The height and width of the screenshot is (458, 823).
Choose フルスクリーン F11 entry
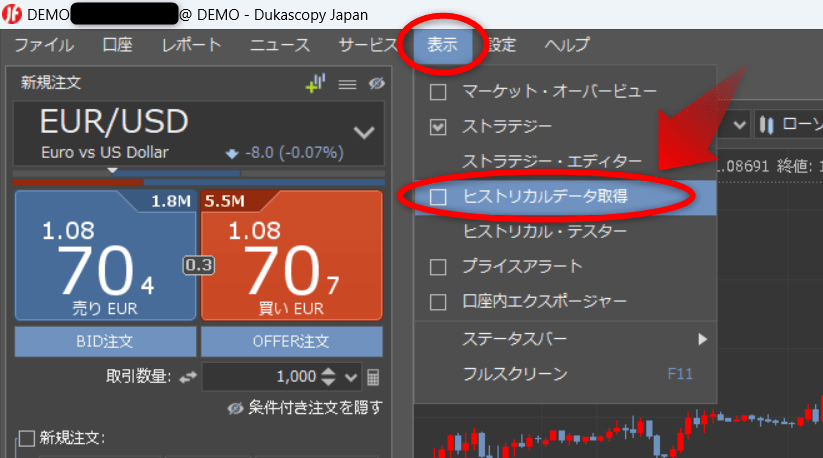[565, 374]
